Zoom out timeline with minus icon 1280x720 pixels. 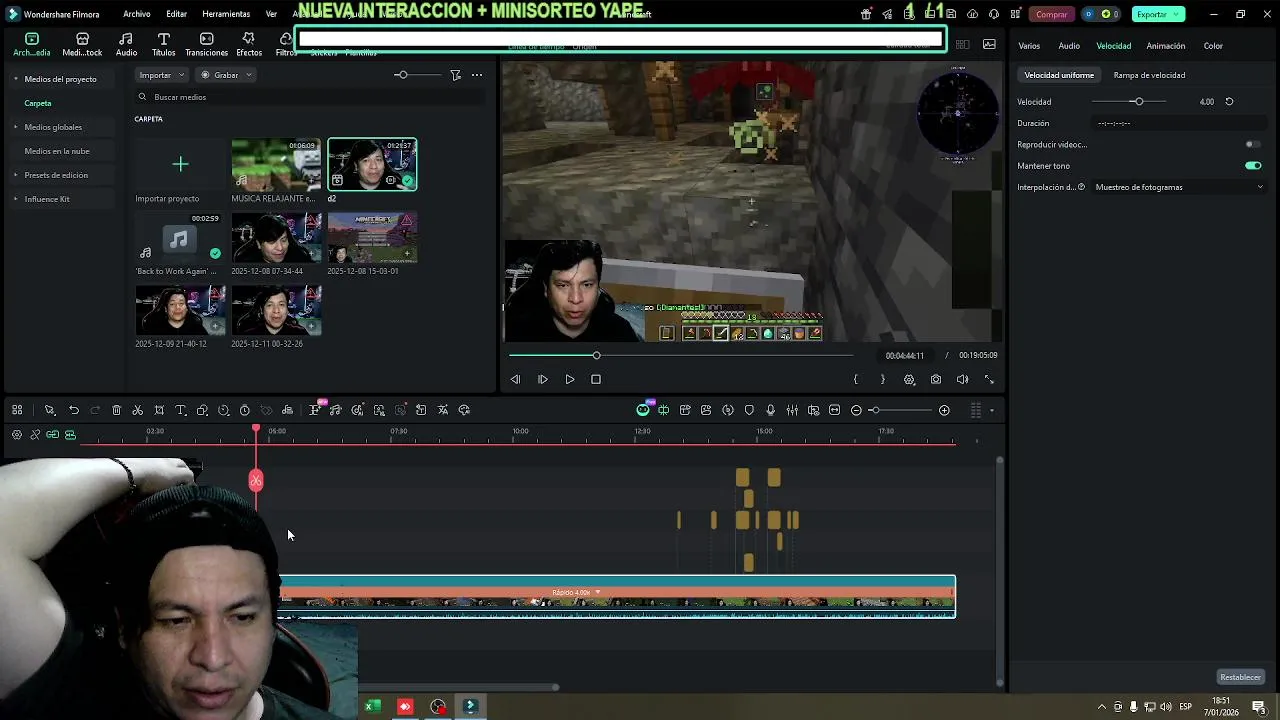(856, 410)
